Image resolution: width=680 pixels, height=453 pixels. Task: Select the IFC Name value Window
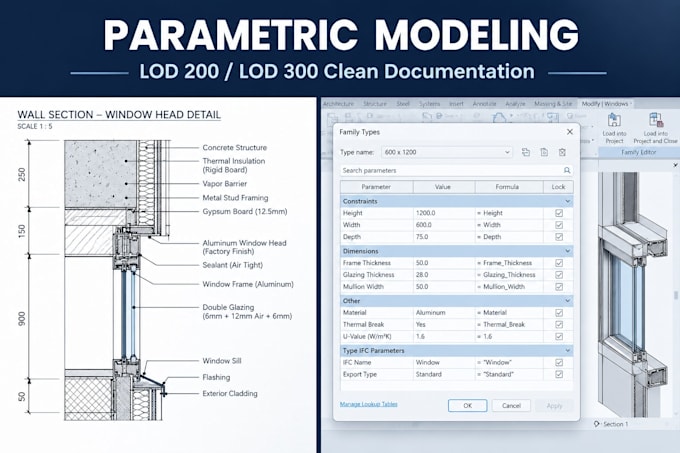click(x=444, y=362)
